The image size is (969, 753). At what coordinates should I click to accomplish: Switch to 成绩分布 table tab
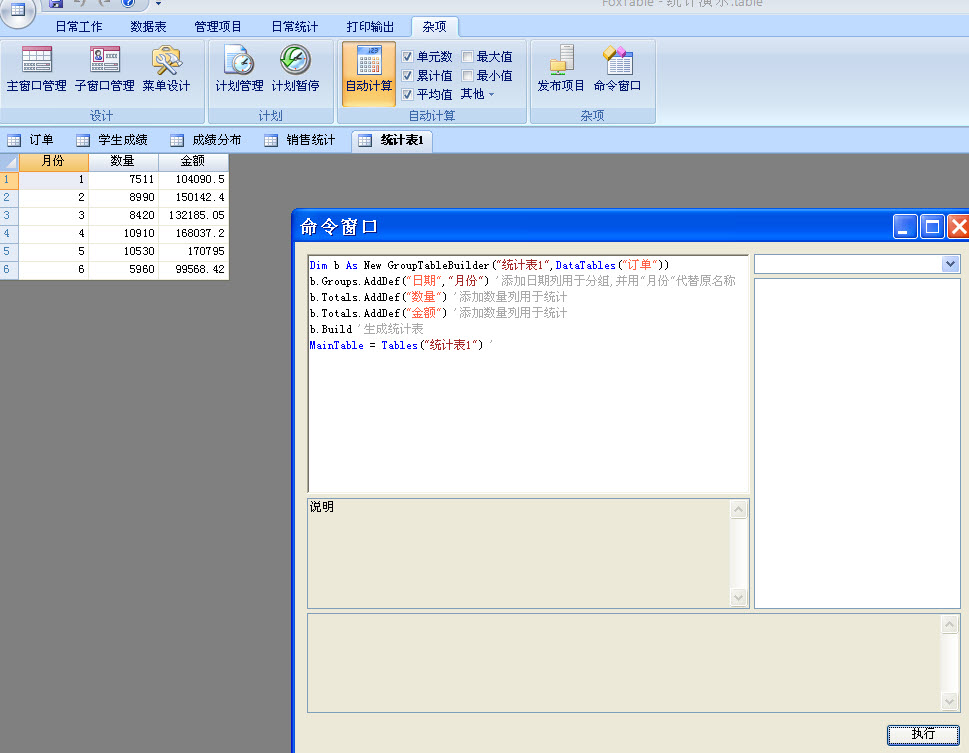coord(206,140)
